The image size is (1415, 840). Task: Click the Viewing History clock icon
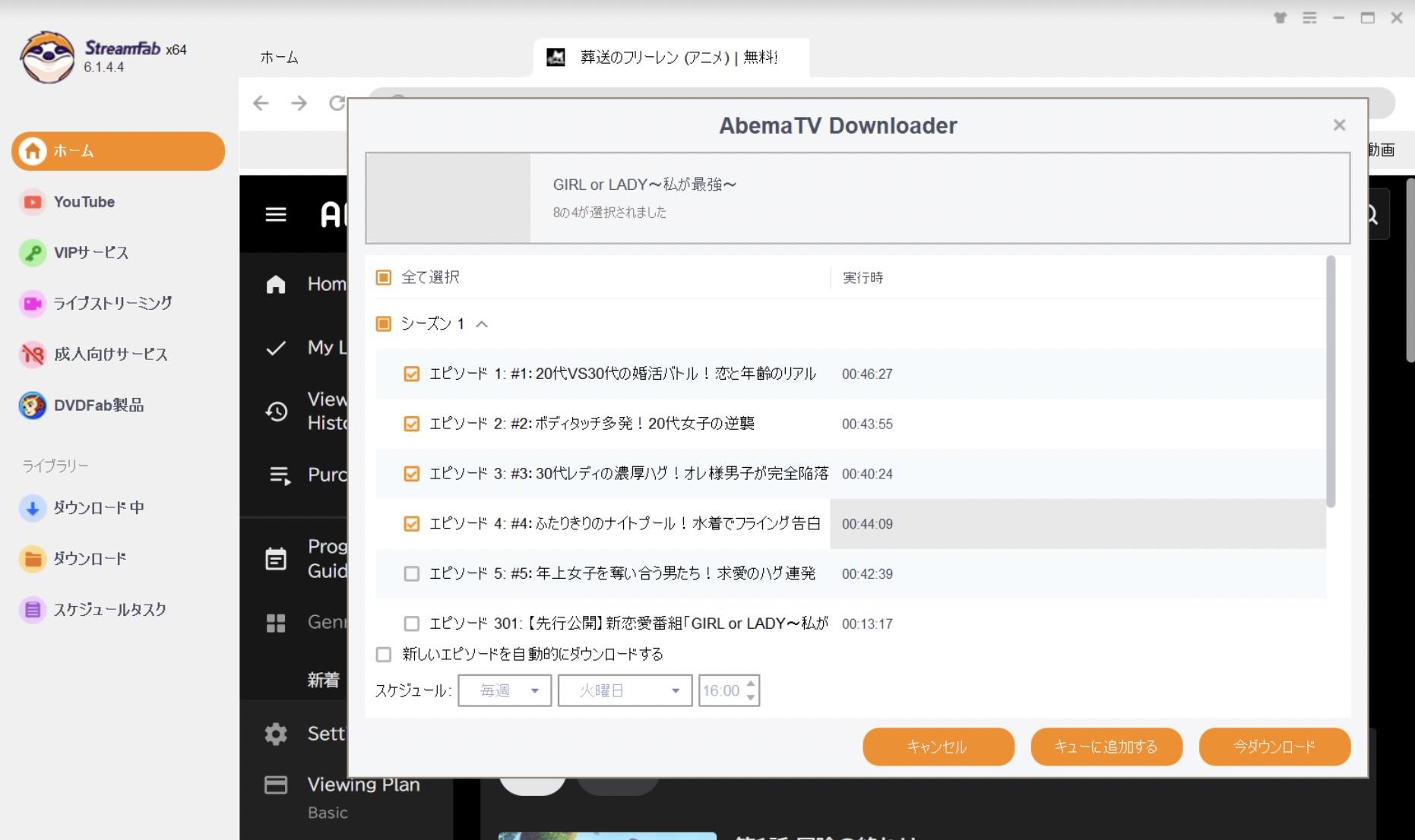(x=276, y=412)
